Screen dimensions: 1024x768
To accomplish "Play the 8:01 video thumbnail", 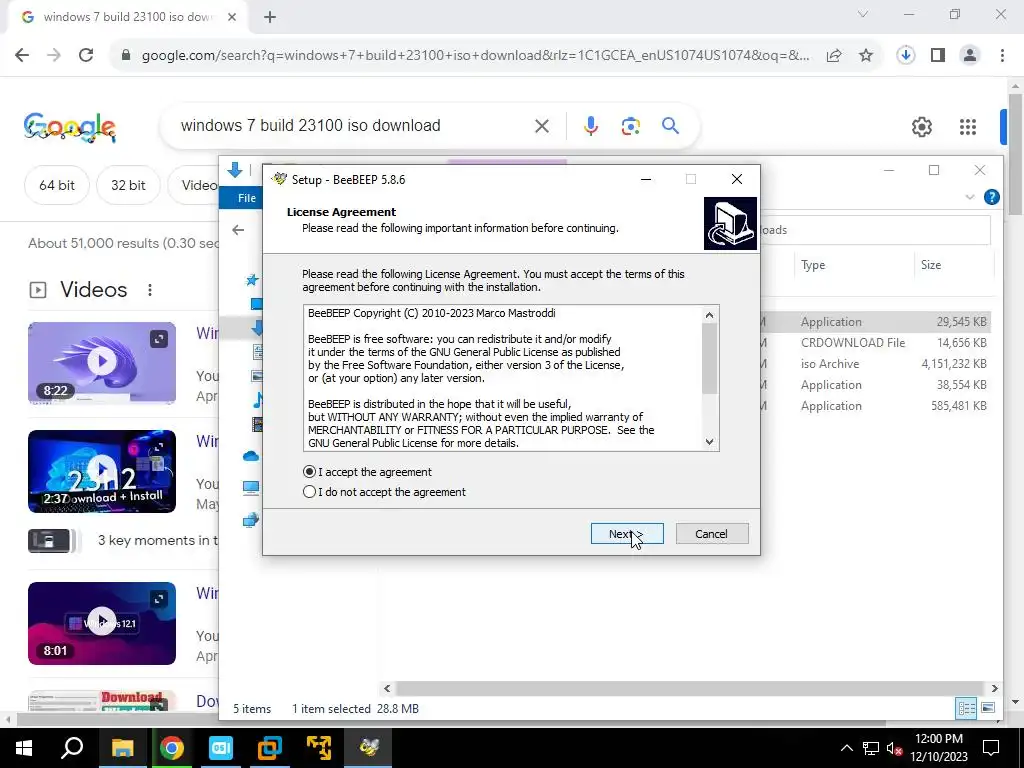I will [102, 623].
